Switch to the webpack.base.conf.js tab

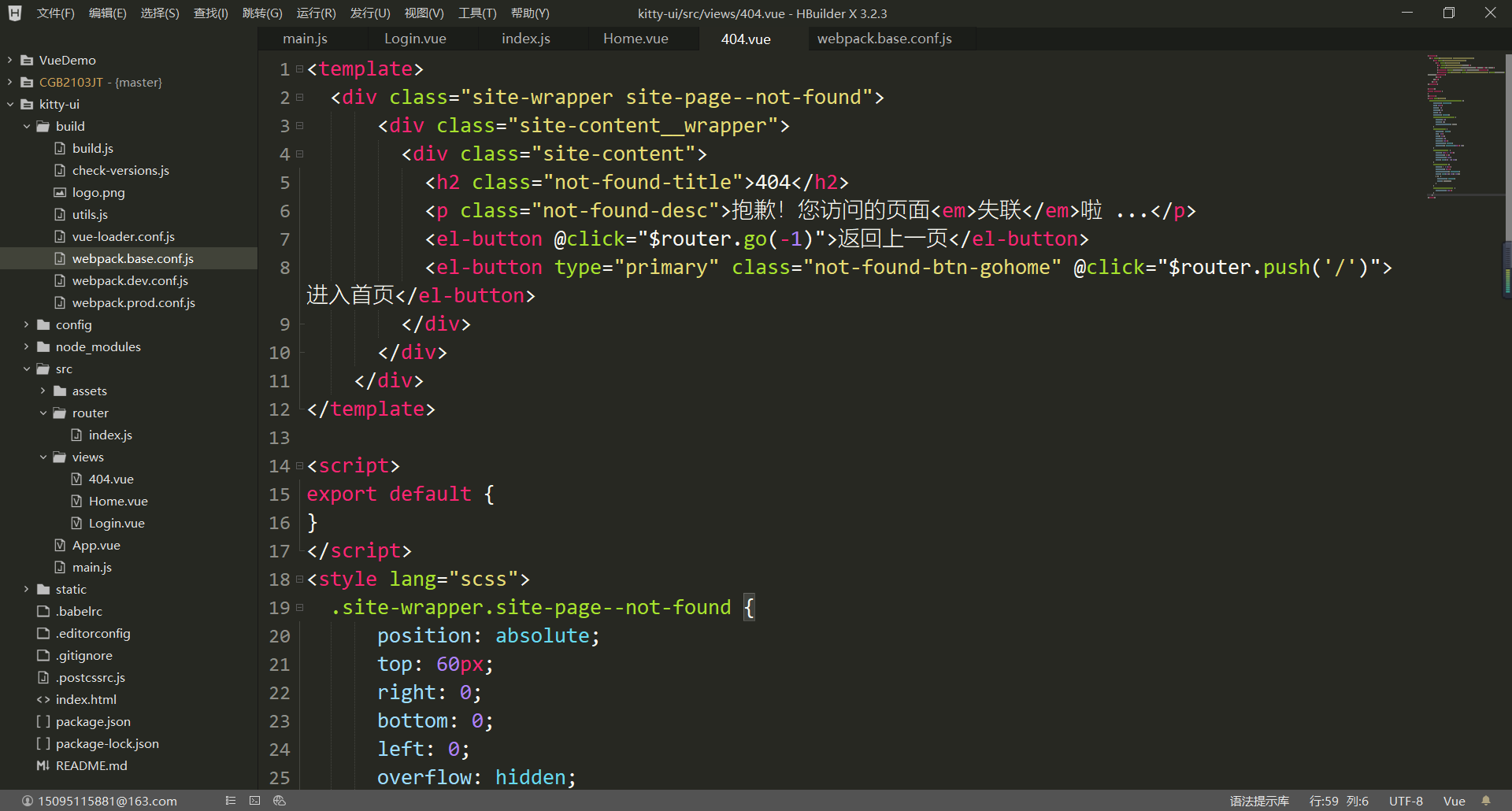pos(884,38)
